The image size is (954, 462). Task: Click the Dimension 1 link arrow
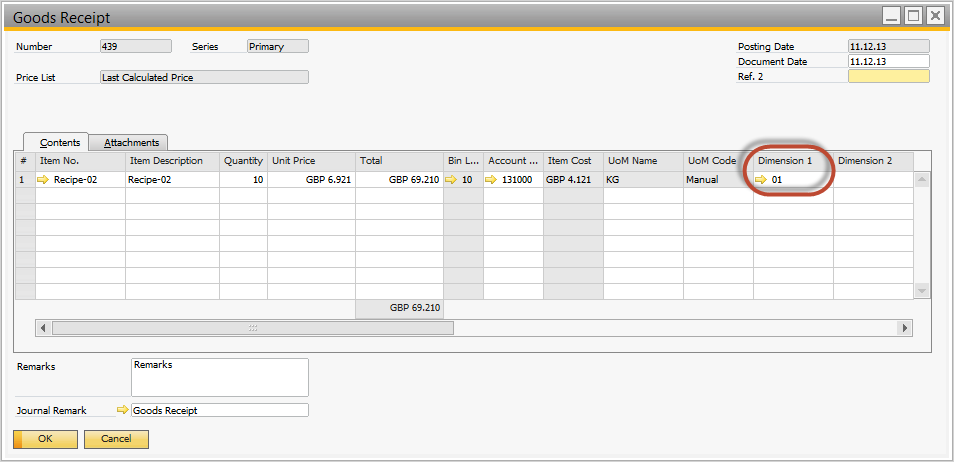[761, 180]
